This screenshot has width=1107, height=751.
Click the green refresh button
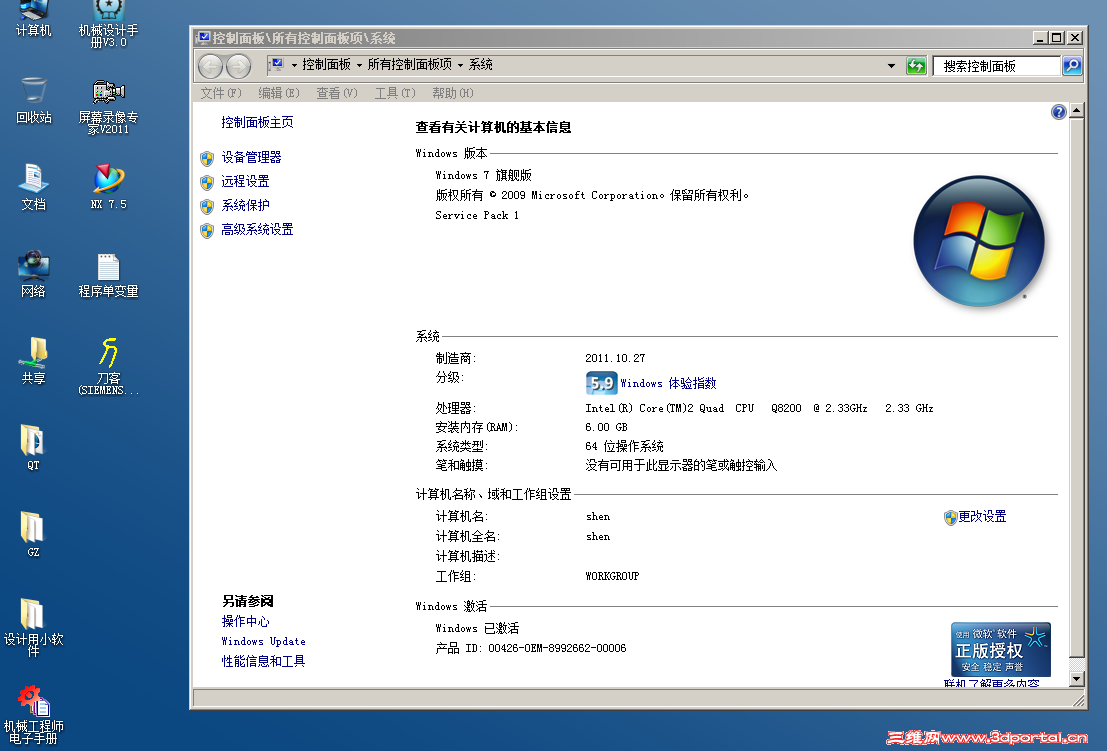click(917, 65)
